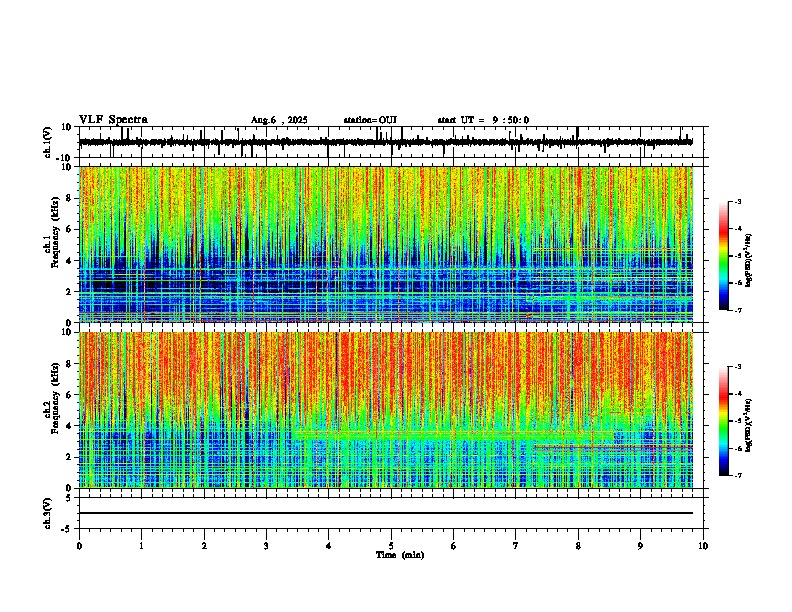Click inside the ch.2 spectrogram panel
Image resolution: width=792 pixels, height=612 pixels.
(386, 410)
